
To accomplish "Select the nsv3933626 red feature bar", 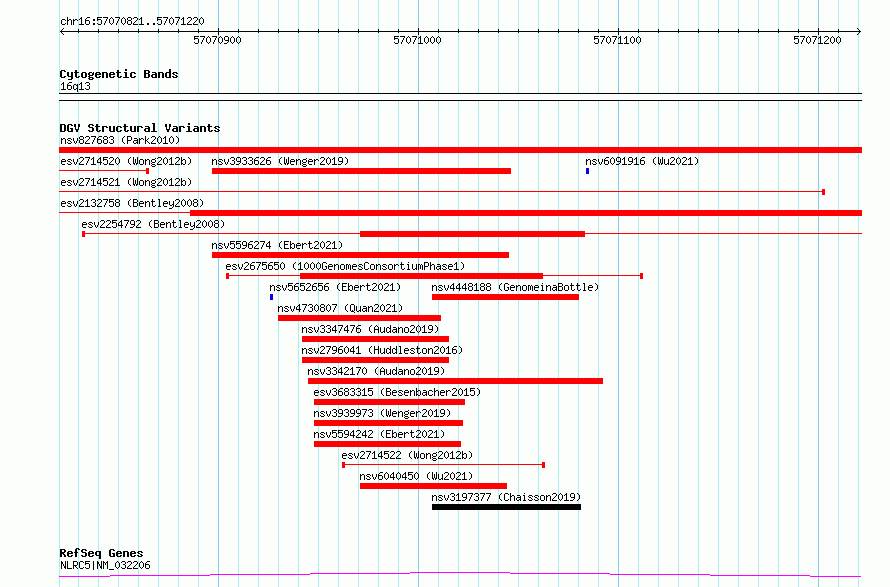I will [361, 171].
